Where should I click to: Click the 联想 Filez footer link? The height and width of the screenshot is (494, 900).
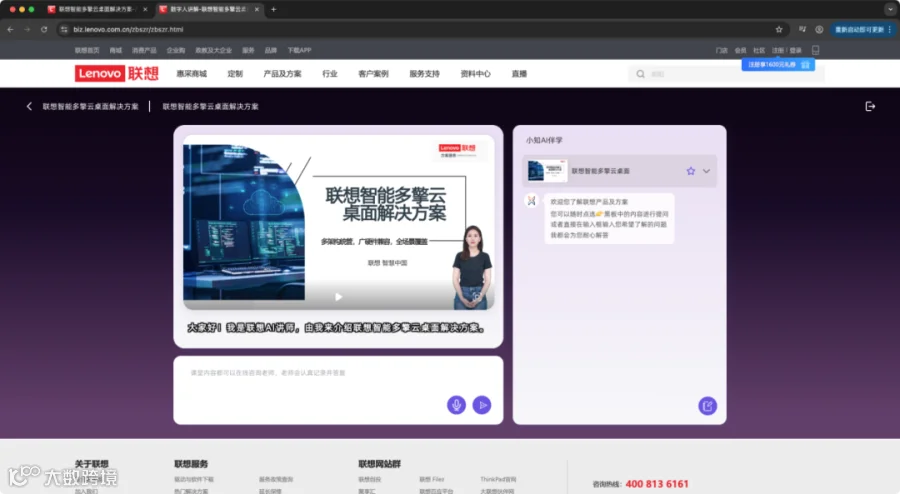click(432, 479)
